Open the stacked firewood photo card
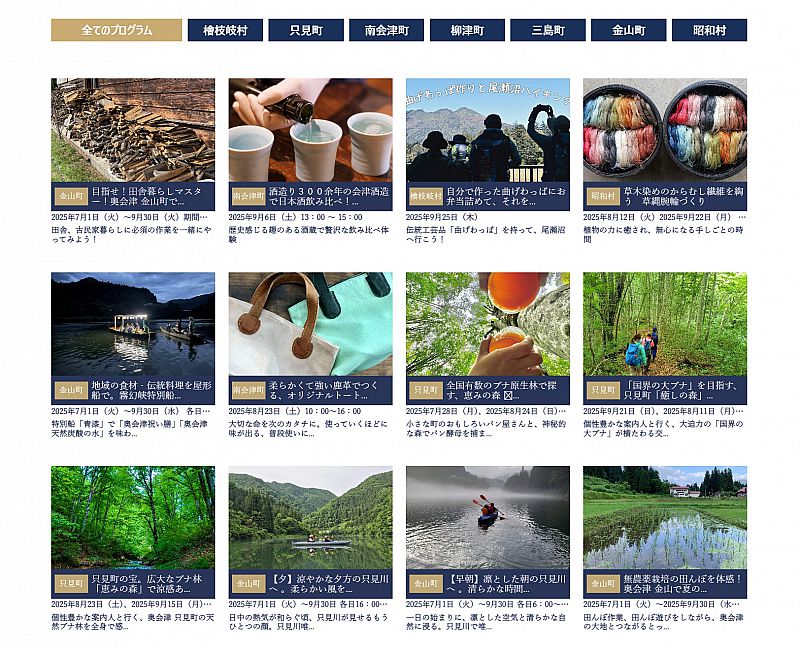Image resolution: width=800 pixels, height=649 pixels. 133,130
